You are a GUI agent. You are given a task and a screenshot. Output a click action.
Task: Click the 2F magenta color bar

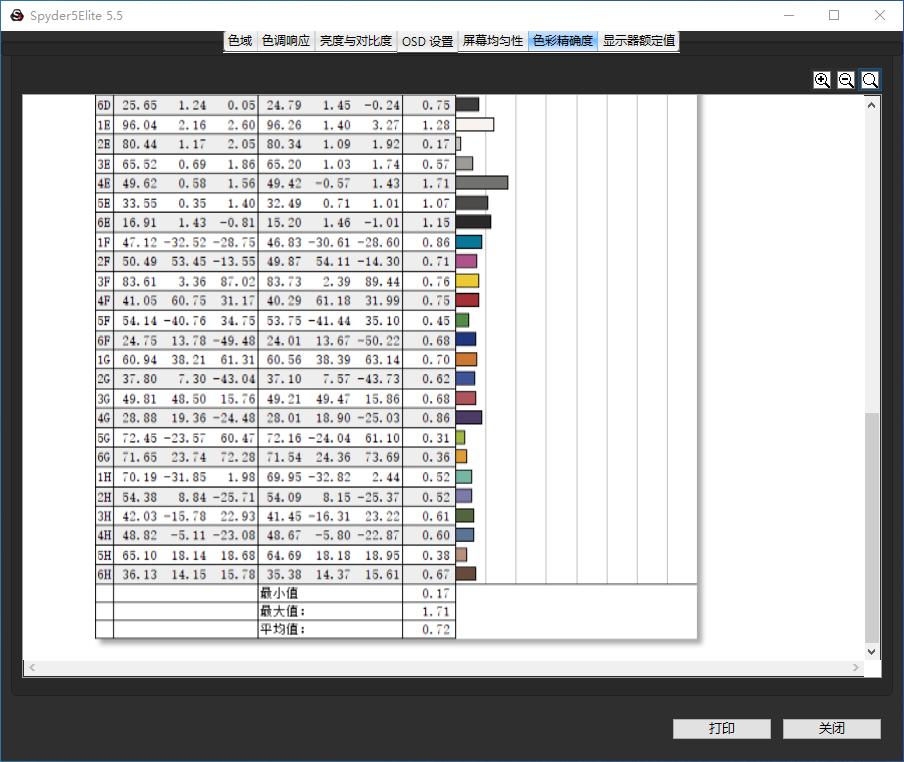pos(466,262)
